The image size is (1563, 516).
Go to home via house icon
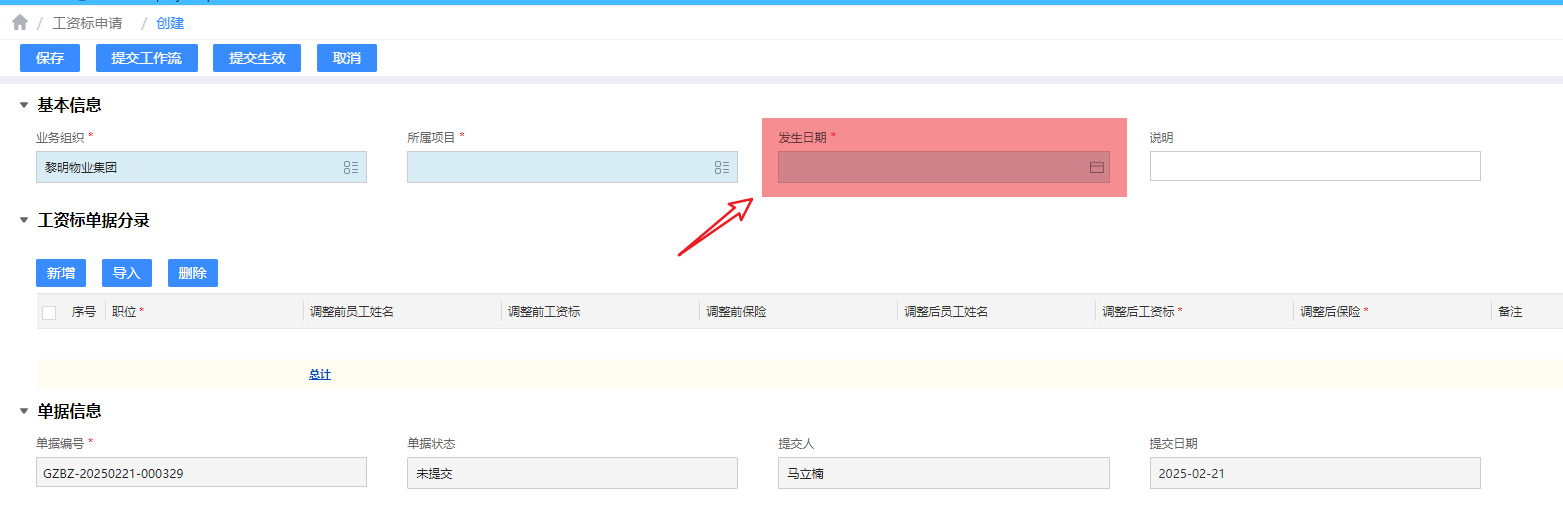point(20,22)
